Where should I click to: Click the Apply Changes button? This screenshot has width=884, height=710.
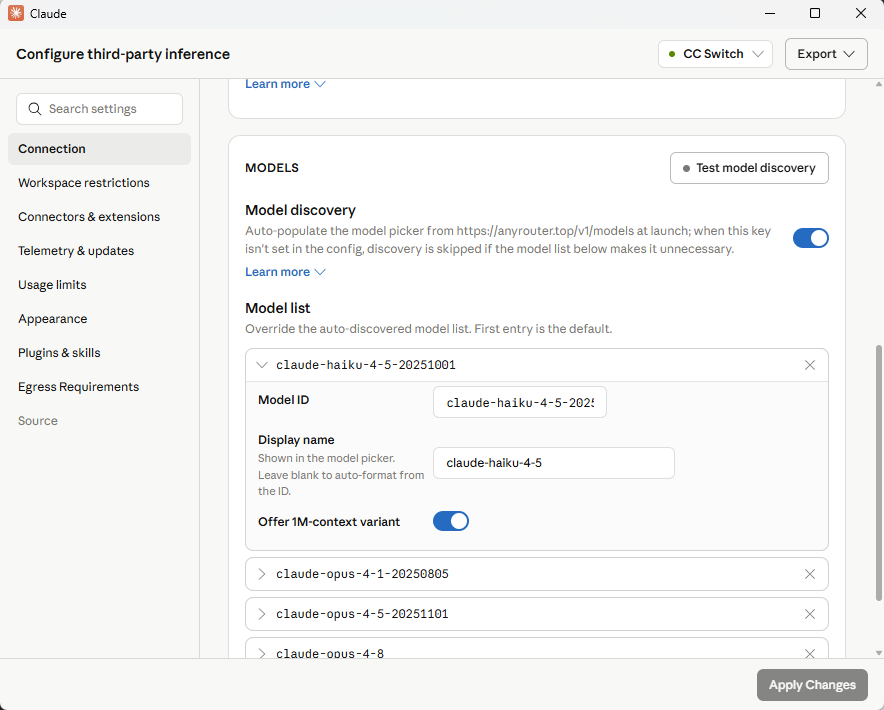[x=812, y=685]
